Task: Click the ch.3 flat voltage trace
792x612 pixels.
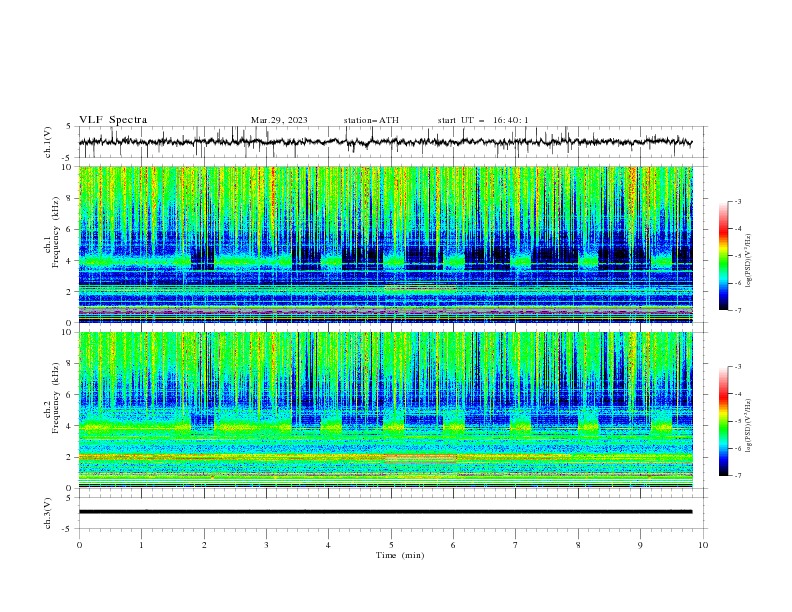Action: pyautogui.click(x=386, y=512)
